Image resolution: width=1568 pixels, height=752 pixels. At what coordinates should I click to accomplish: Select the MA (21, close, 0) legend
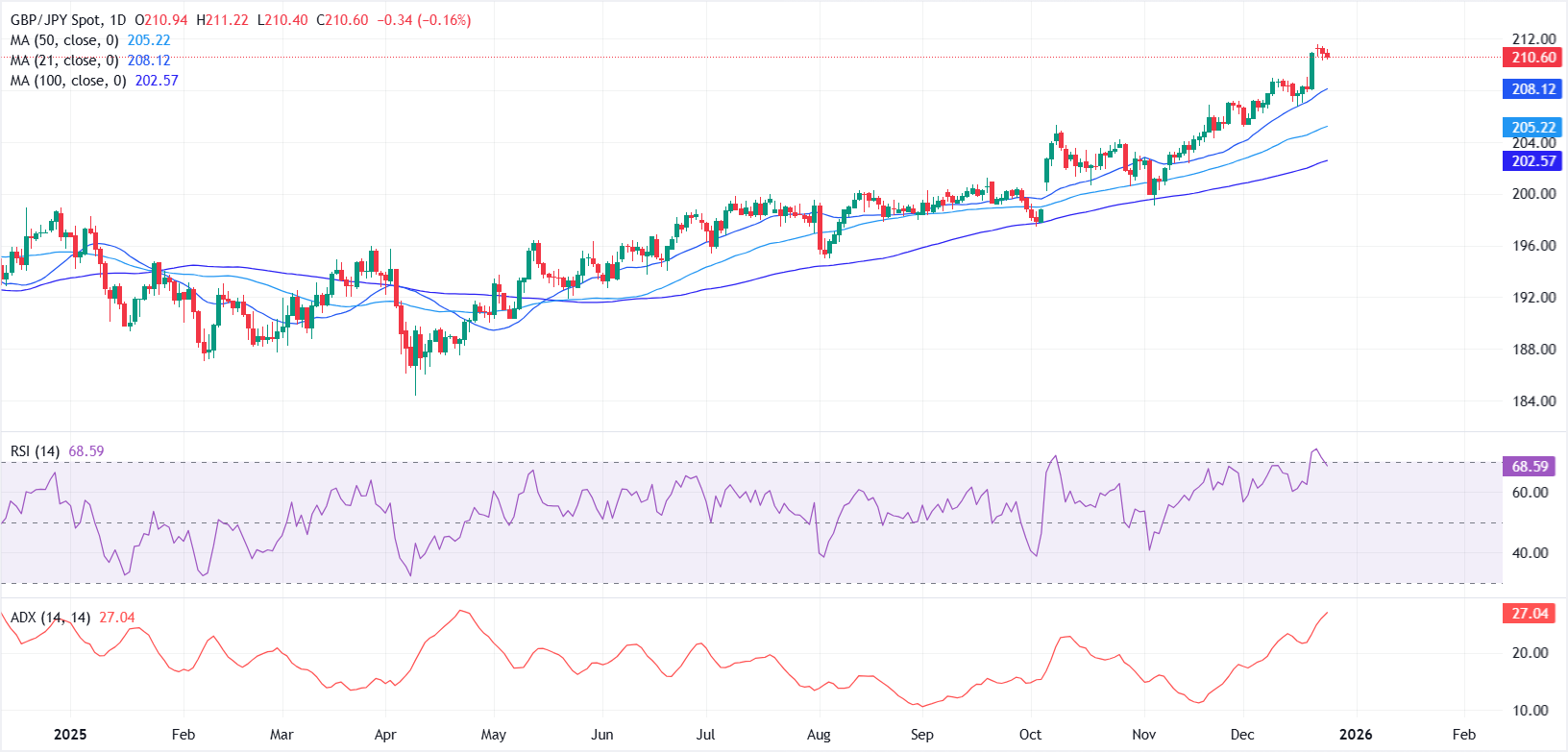click(x=64, y=61)
